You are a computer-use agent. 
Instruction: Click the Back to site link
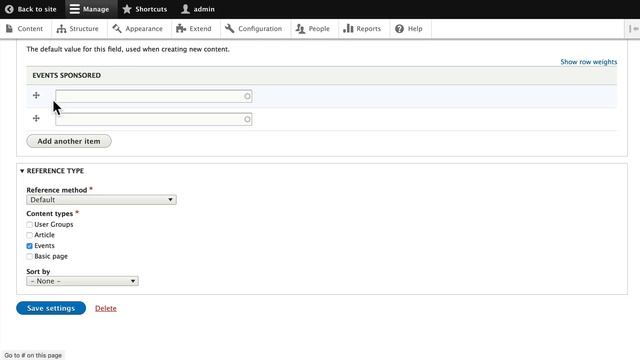point(31,9)
